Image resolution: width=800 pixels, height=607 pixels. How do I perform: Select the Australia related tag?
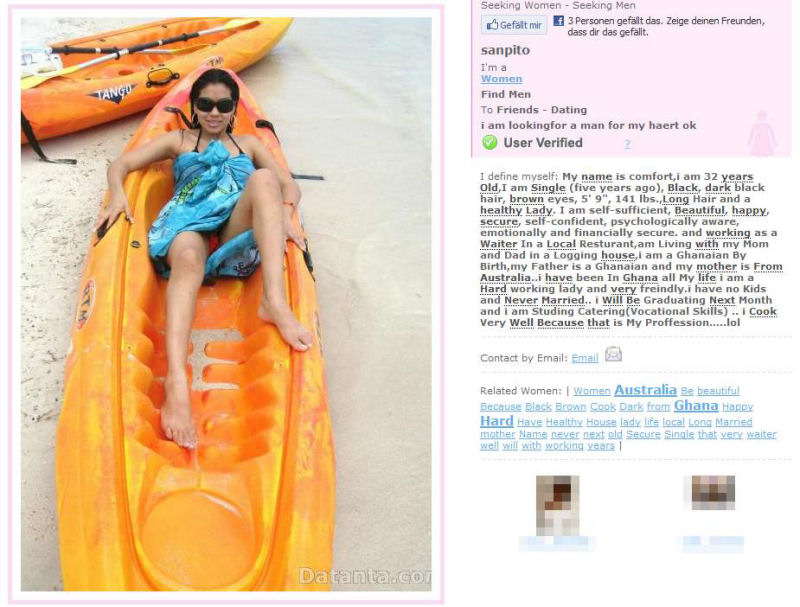[x=645, y=390]
